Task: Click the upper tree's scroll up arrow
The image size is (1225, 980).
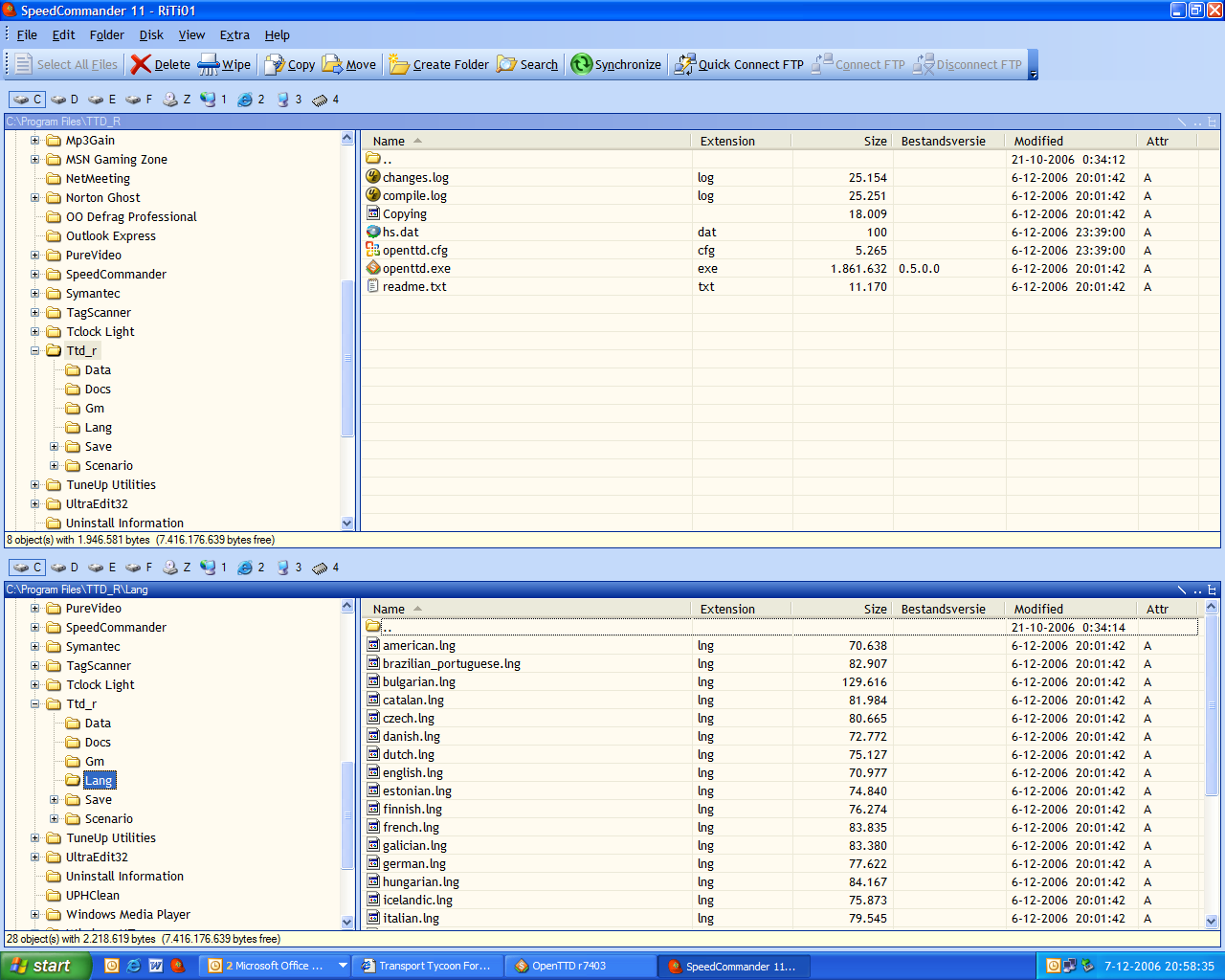Action: point(347,139)
